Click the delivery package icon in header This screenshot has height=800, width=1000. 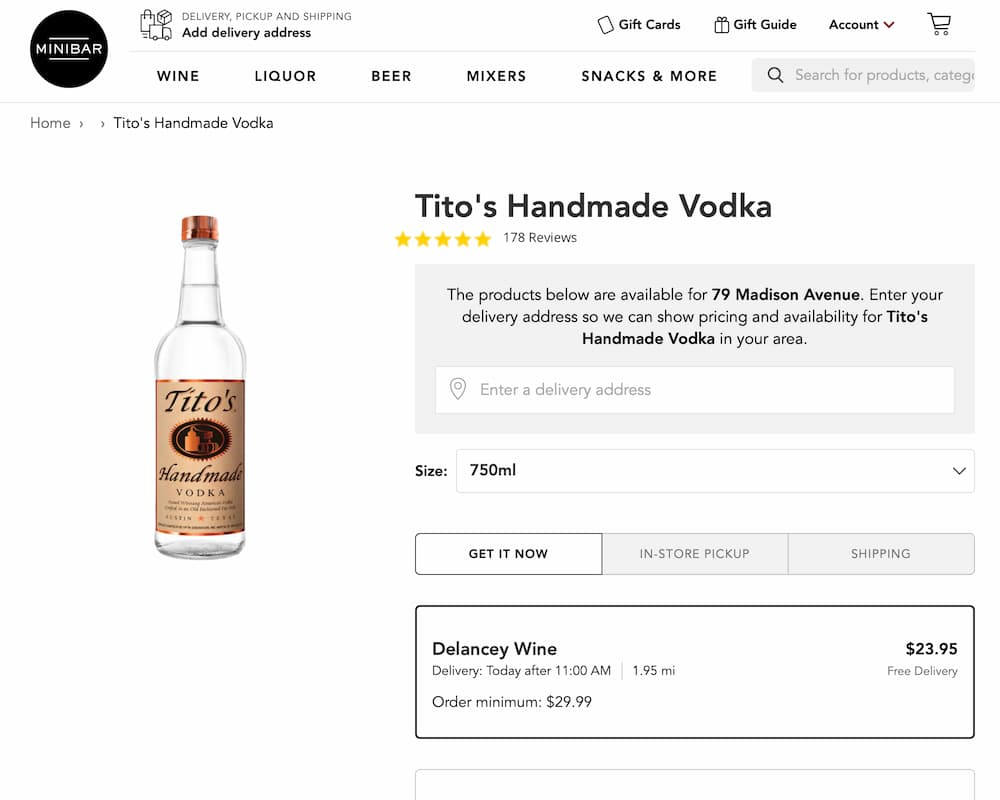click(156, 26)
